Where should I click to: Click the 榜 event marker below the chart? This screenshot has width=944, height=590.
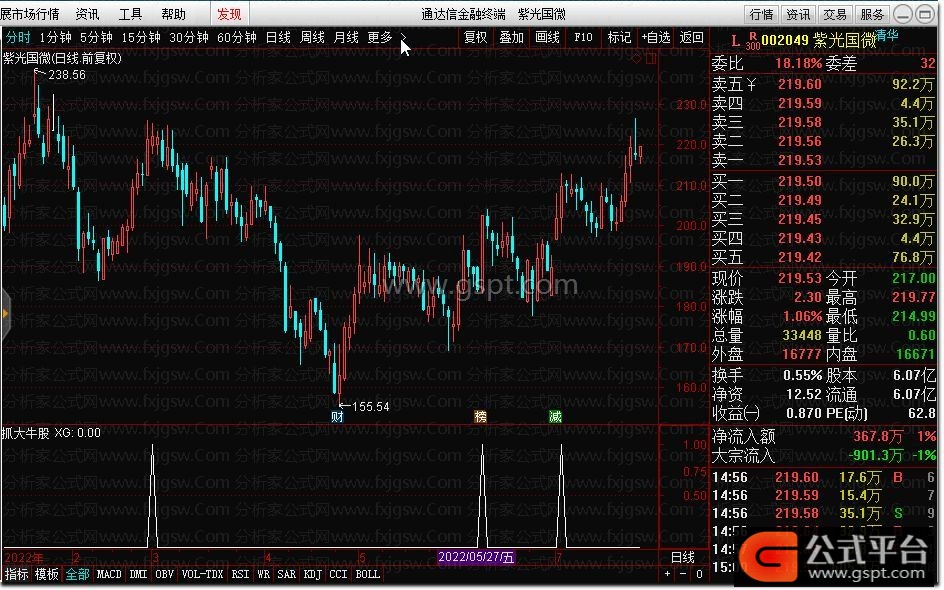click(480, 417)
